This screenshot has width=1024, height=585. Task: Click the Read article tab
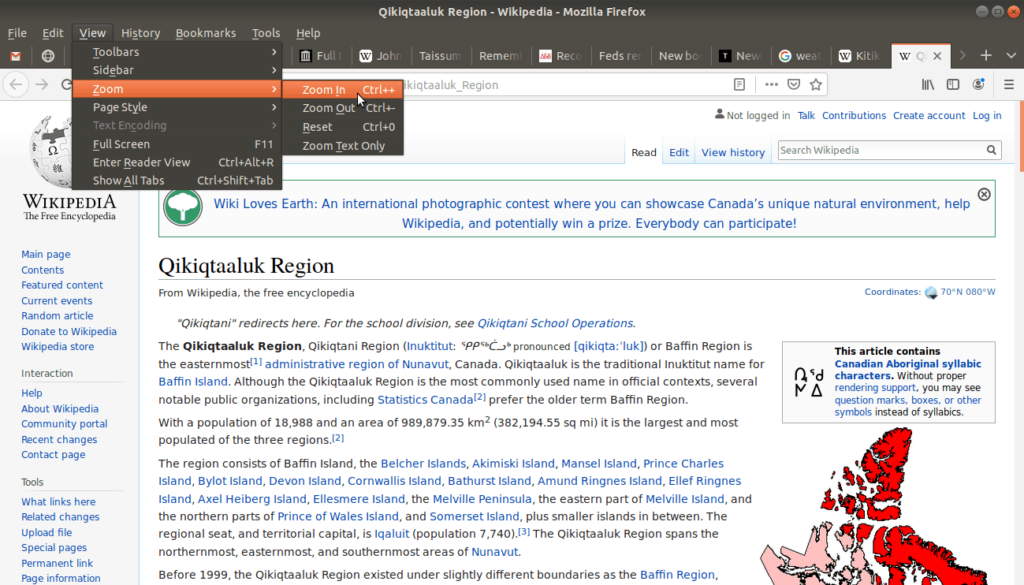coord(643,152)
